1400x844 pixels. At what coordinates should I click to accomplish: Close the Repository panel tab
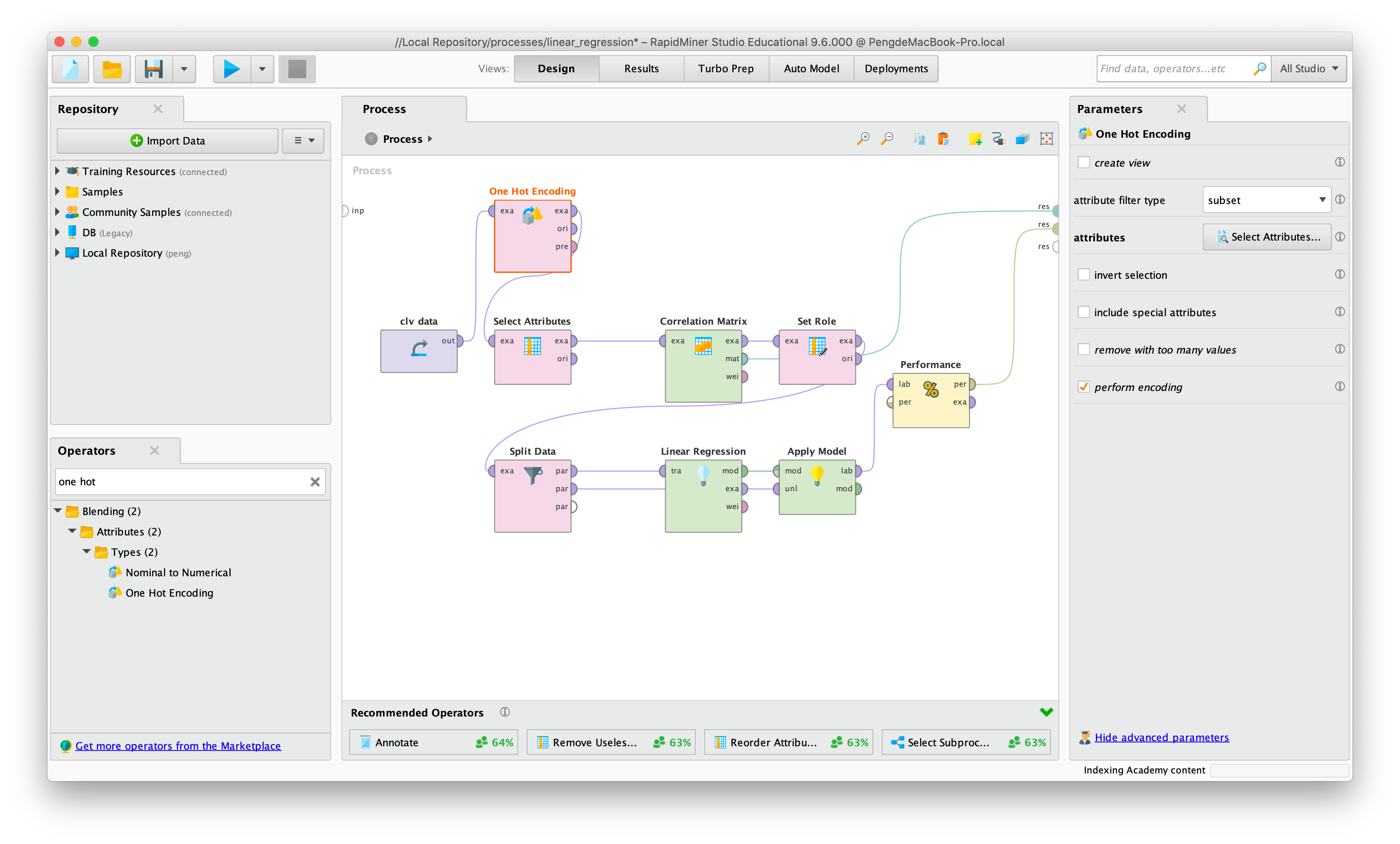pos(158,108)
